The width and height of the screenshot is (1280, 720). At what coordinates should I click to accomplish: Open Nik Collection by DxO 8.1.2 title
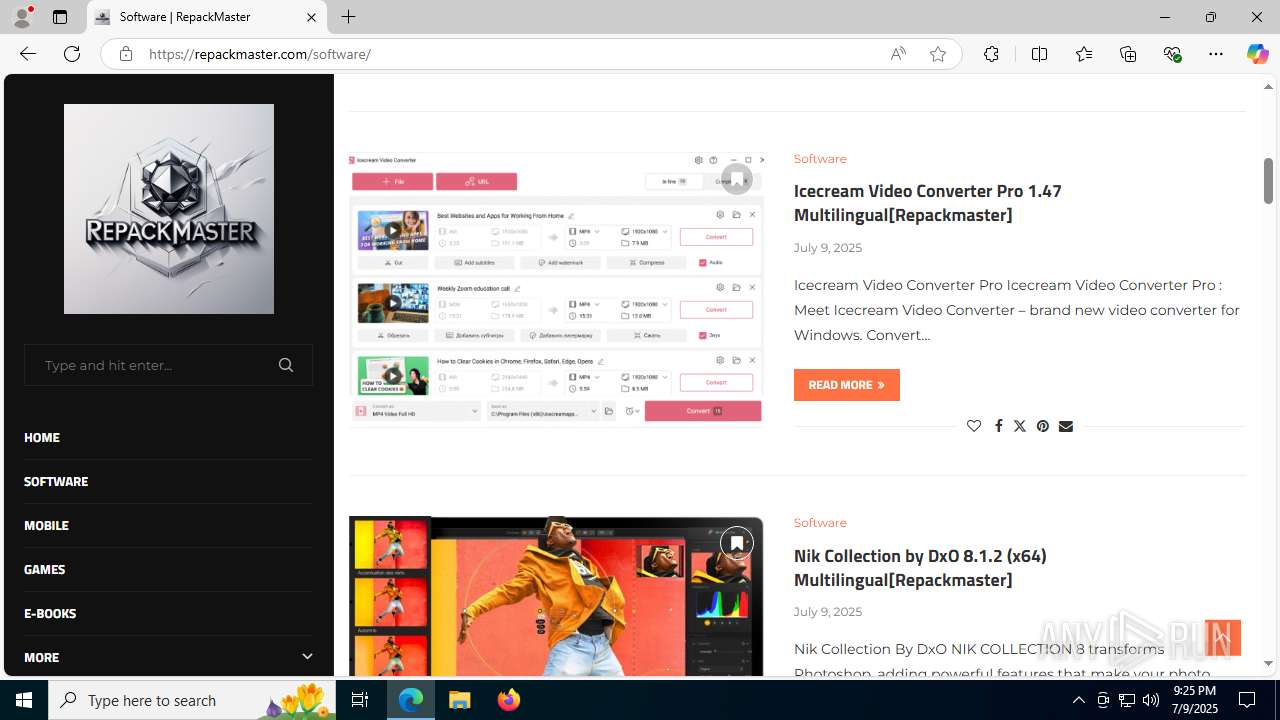920,567
